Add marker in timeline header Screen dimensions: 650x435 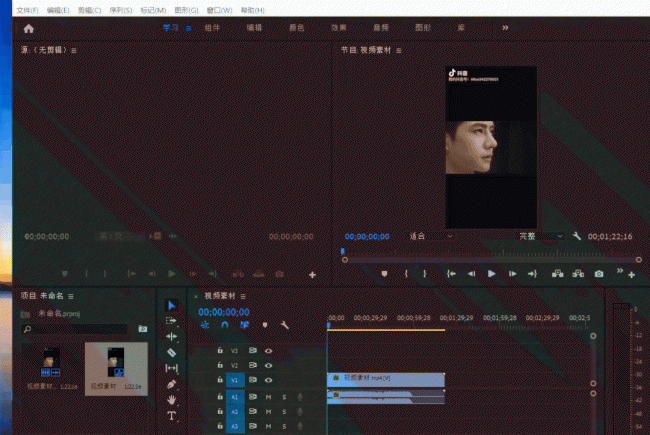coord(265,325)
